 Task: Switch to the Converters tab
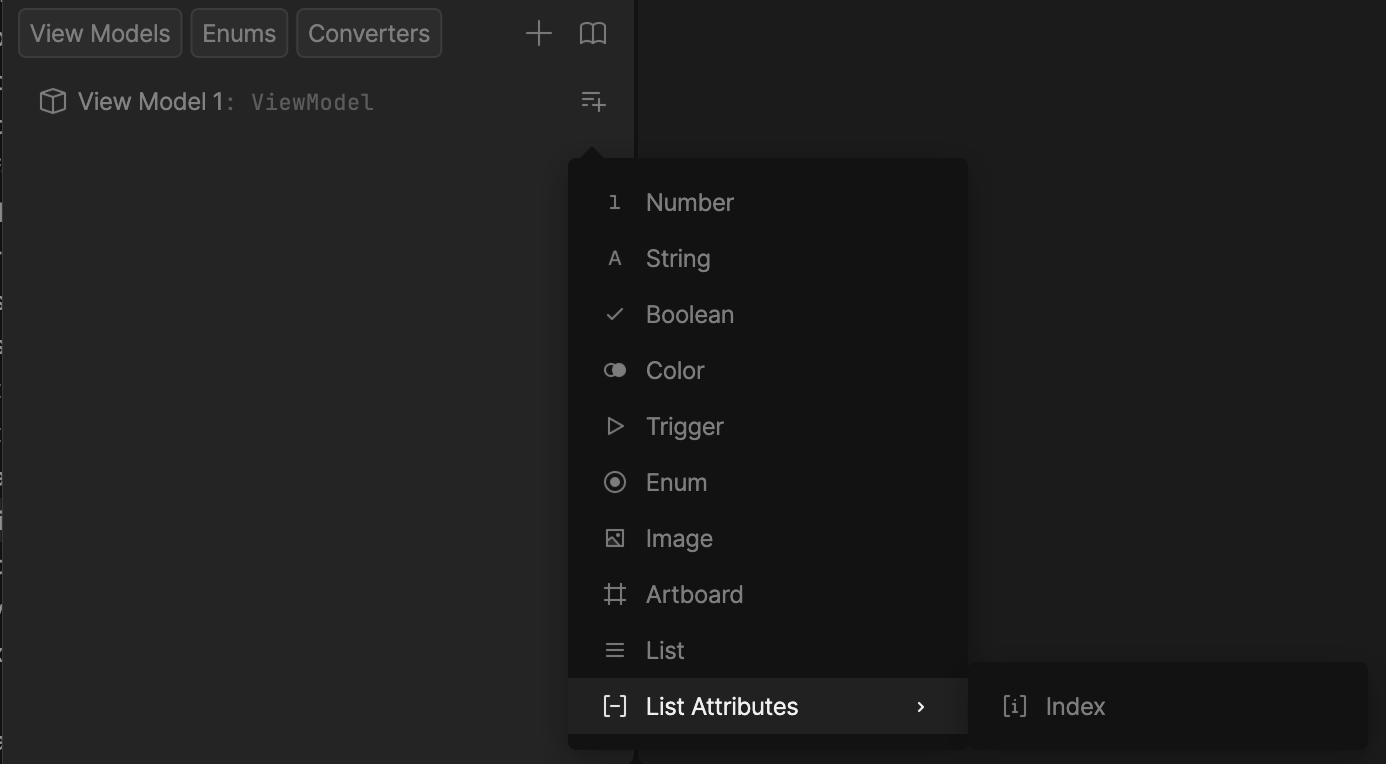[x=368, y=34]
